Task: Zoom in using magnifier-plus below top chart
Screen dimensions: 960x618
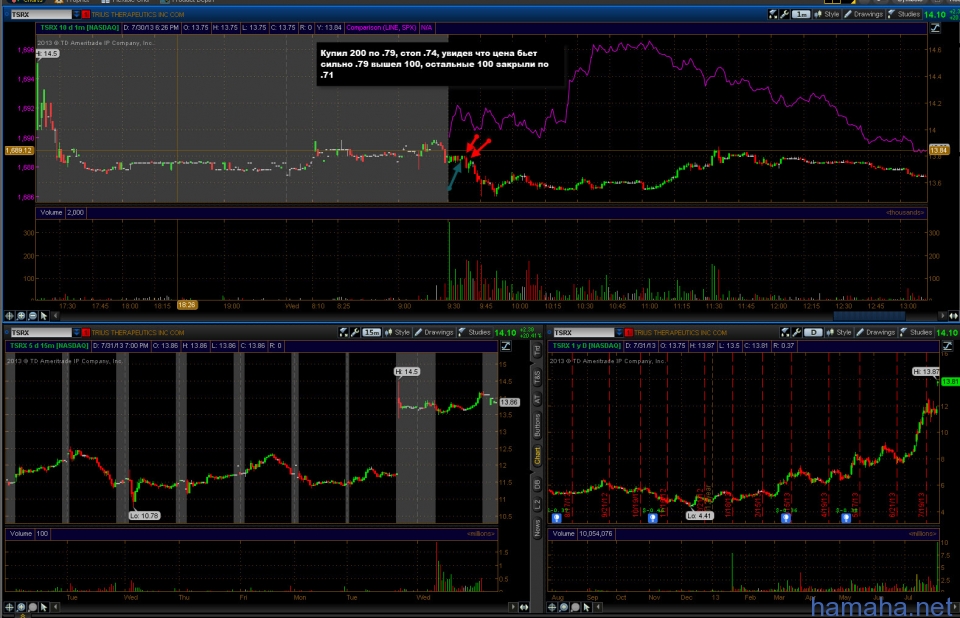Action: [x=21, y=316]
